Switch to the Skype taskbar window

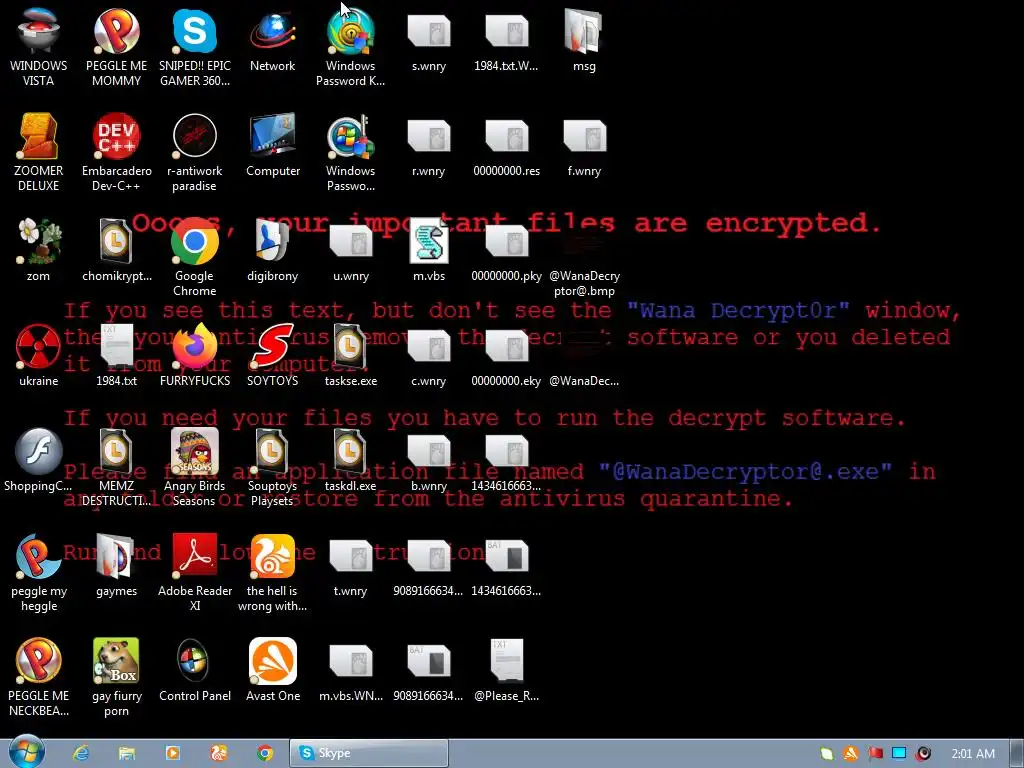click(x=369, y=753)
